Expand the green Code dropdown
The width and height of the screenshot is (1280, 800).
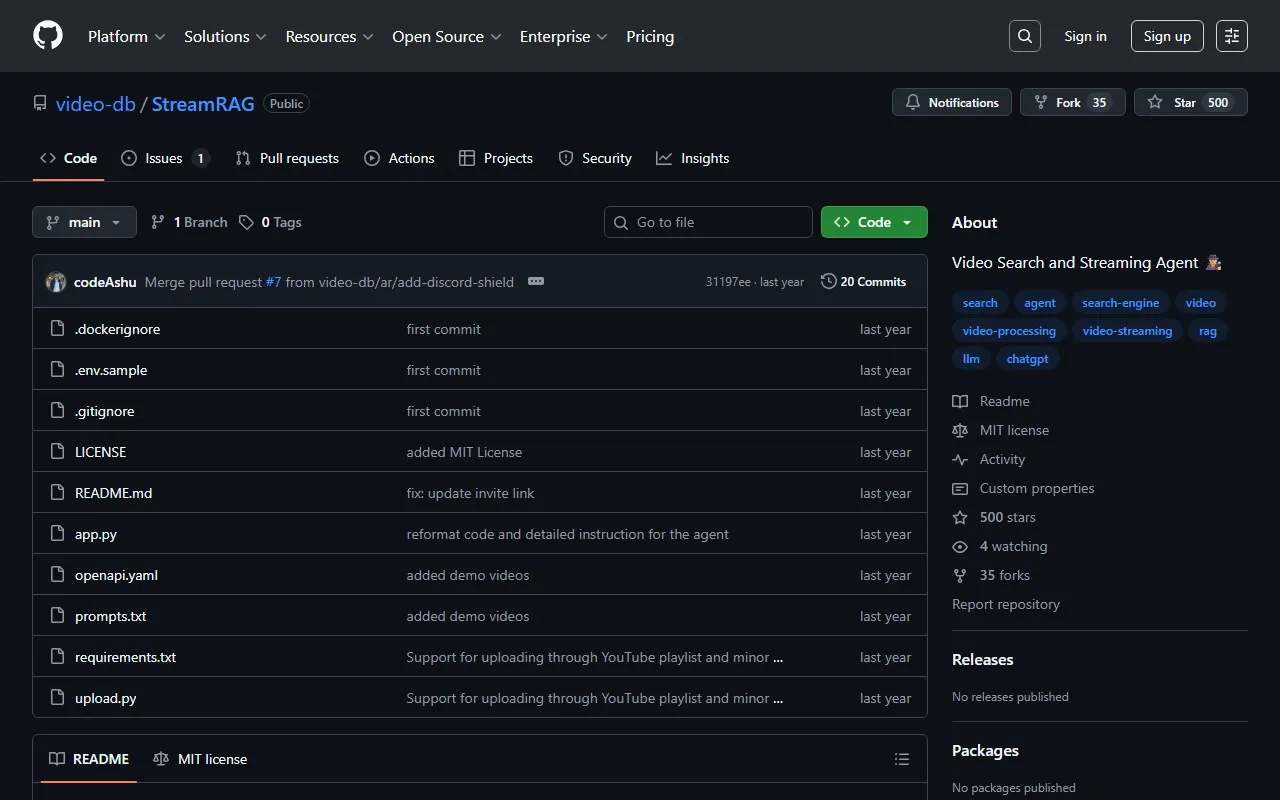pos(874,222)
